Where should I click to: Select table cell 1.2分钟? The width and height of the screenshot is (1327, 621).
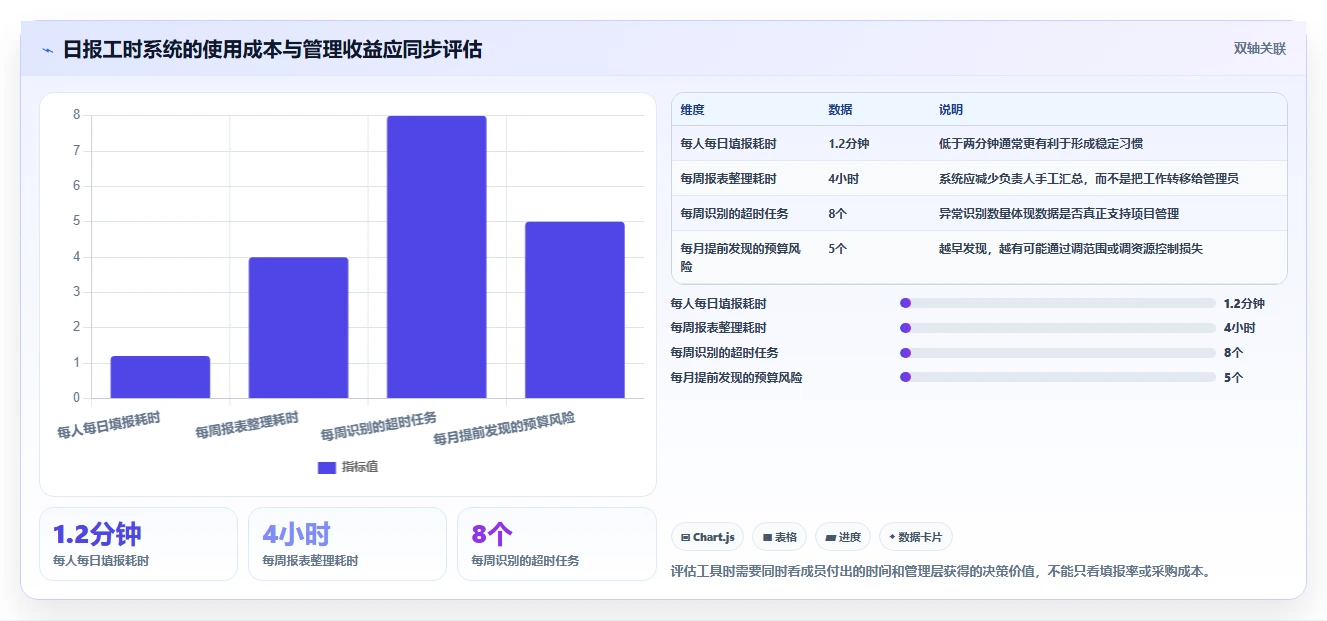point(848,144)
